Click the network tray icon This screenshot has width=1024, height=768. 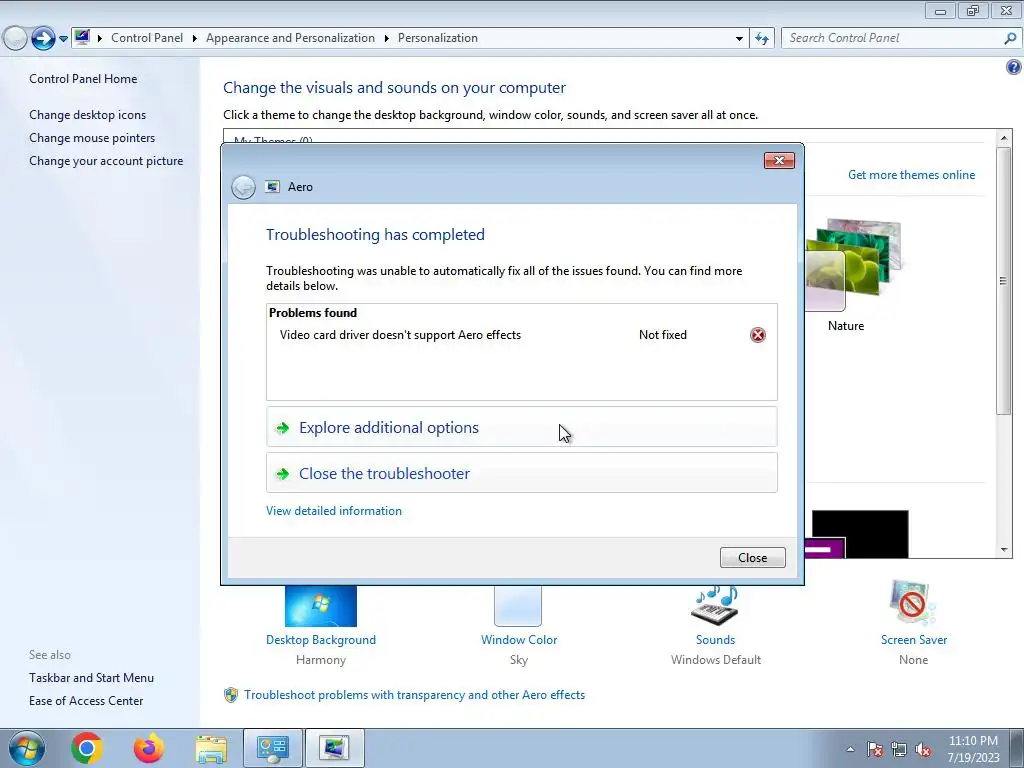899,749
